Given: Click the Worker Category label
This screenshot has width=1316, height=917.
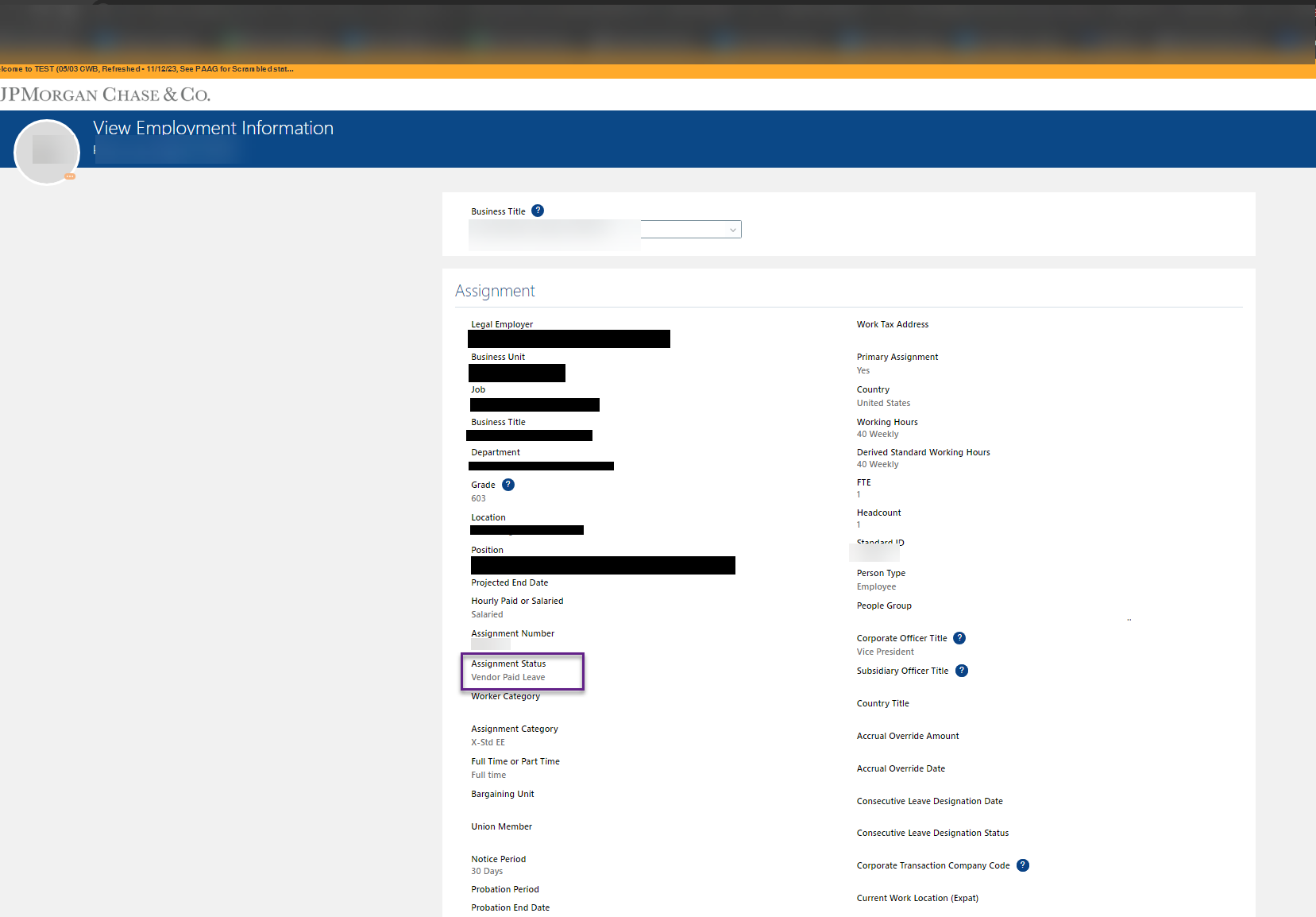Looking at the screenshot, I should [505, 696].
